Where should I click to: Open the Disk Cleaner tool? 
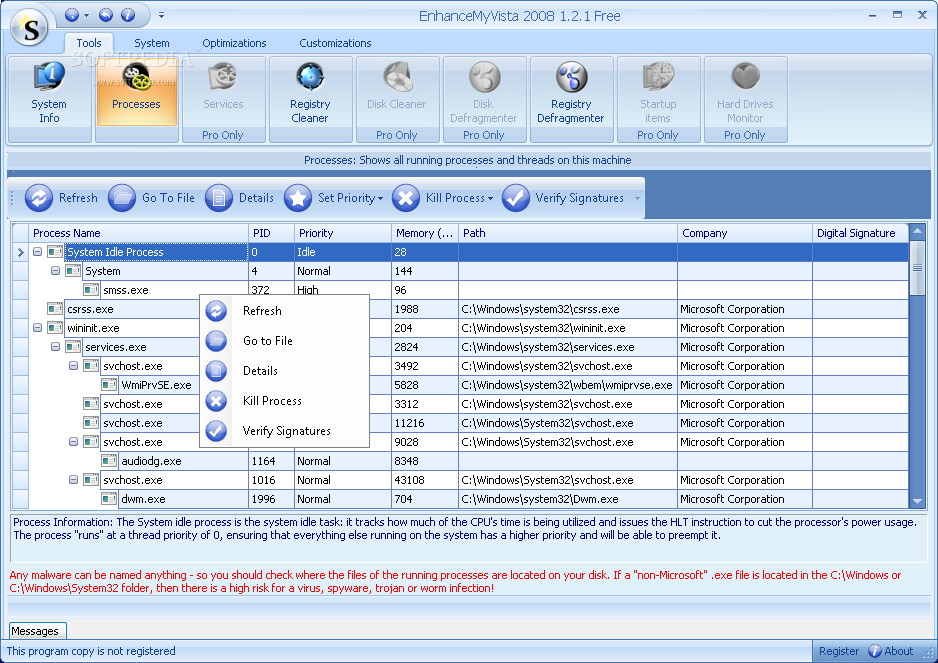(397, 99)
